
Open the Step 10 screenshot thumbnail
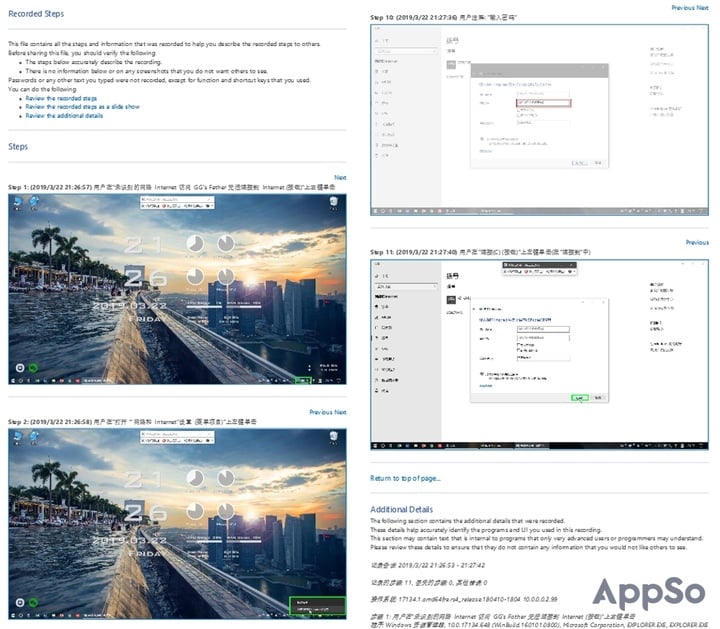click(539, 118)
